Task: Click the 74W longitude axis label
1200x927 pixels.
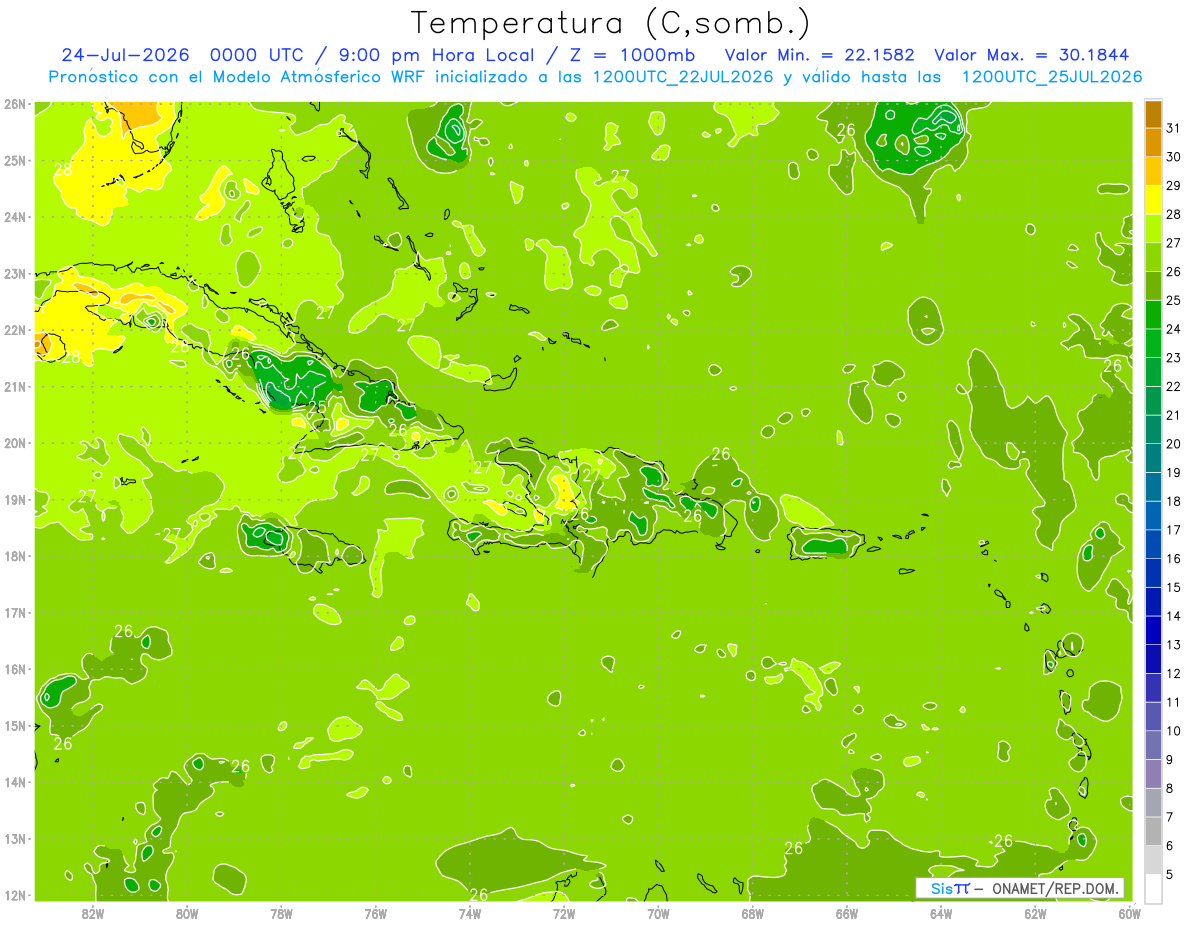Action: pyautogui.click(x=470, y=912)
